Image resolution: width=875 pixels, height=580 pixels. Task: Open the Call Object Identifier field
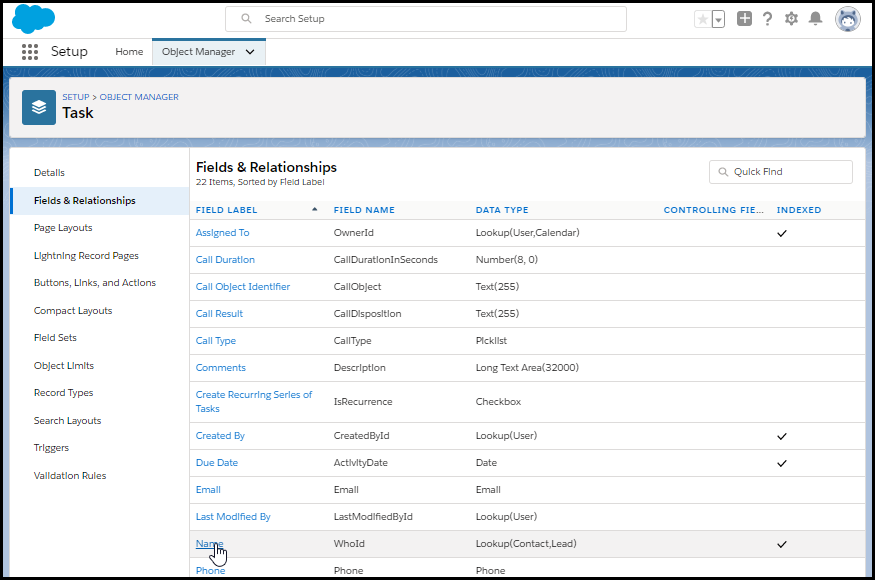click(243, 286)
